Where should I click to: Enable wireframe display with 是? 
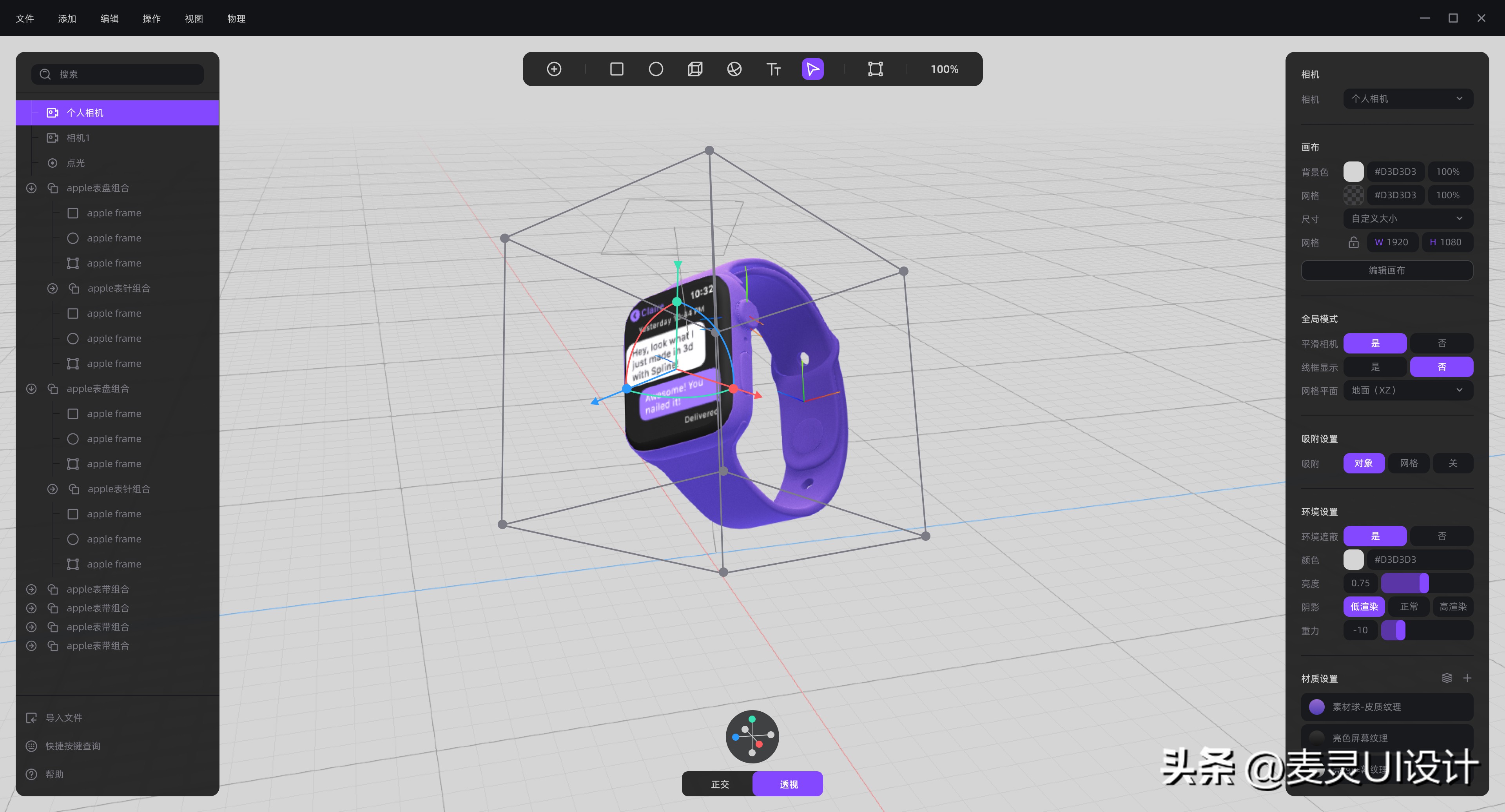(1375, 367)
